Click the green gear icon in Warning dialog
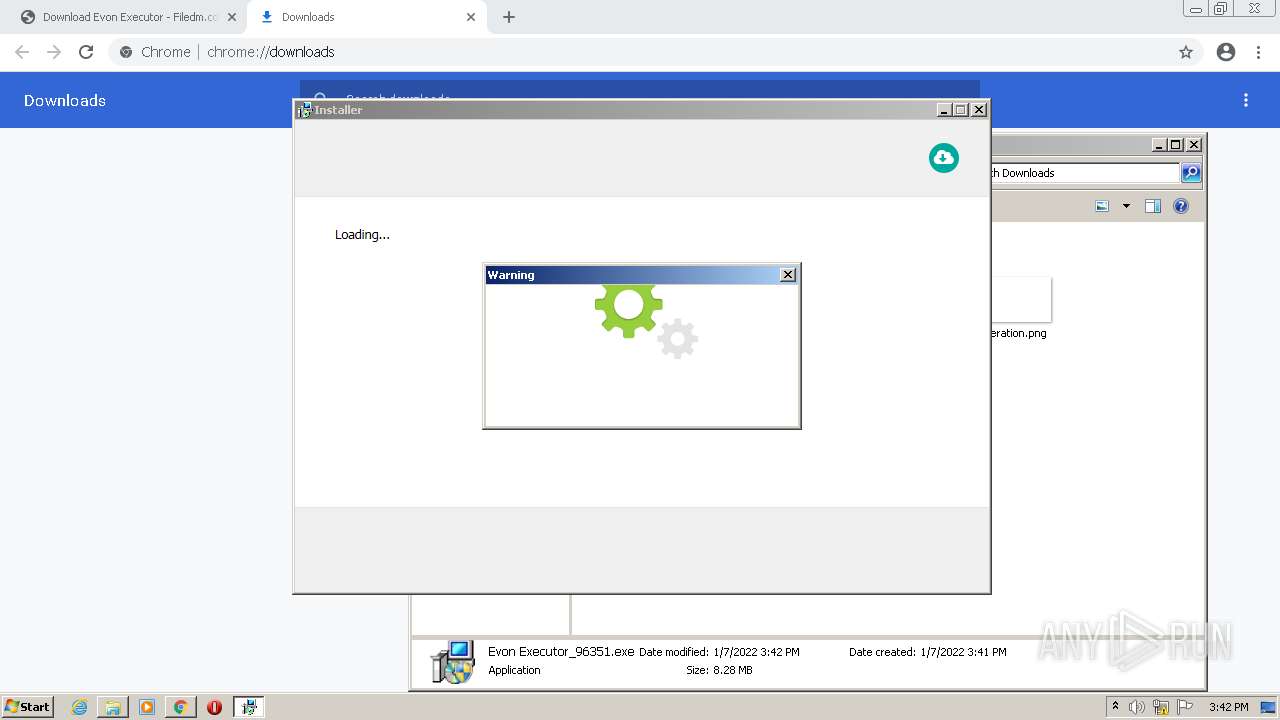Viewport: 1280px width, 720px height. [x=628, y=310]
